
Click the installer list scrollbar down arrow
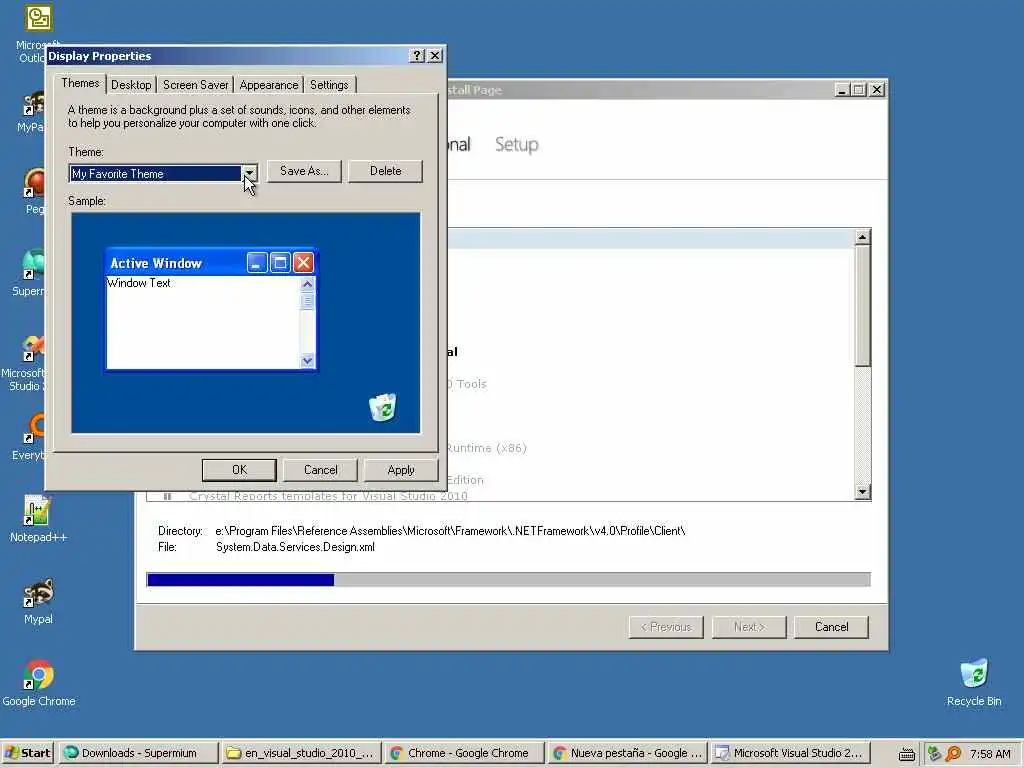tap(862, 492)
